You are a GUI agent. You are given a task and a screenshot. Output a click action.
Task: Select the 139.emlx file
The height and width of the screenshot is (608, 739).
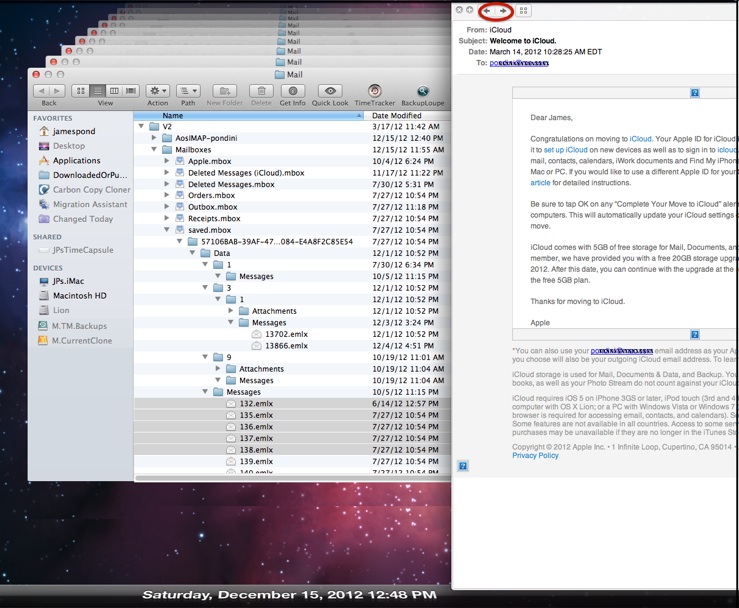292,461
